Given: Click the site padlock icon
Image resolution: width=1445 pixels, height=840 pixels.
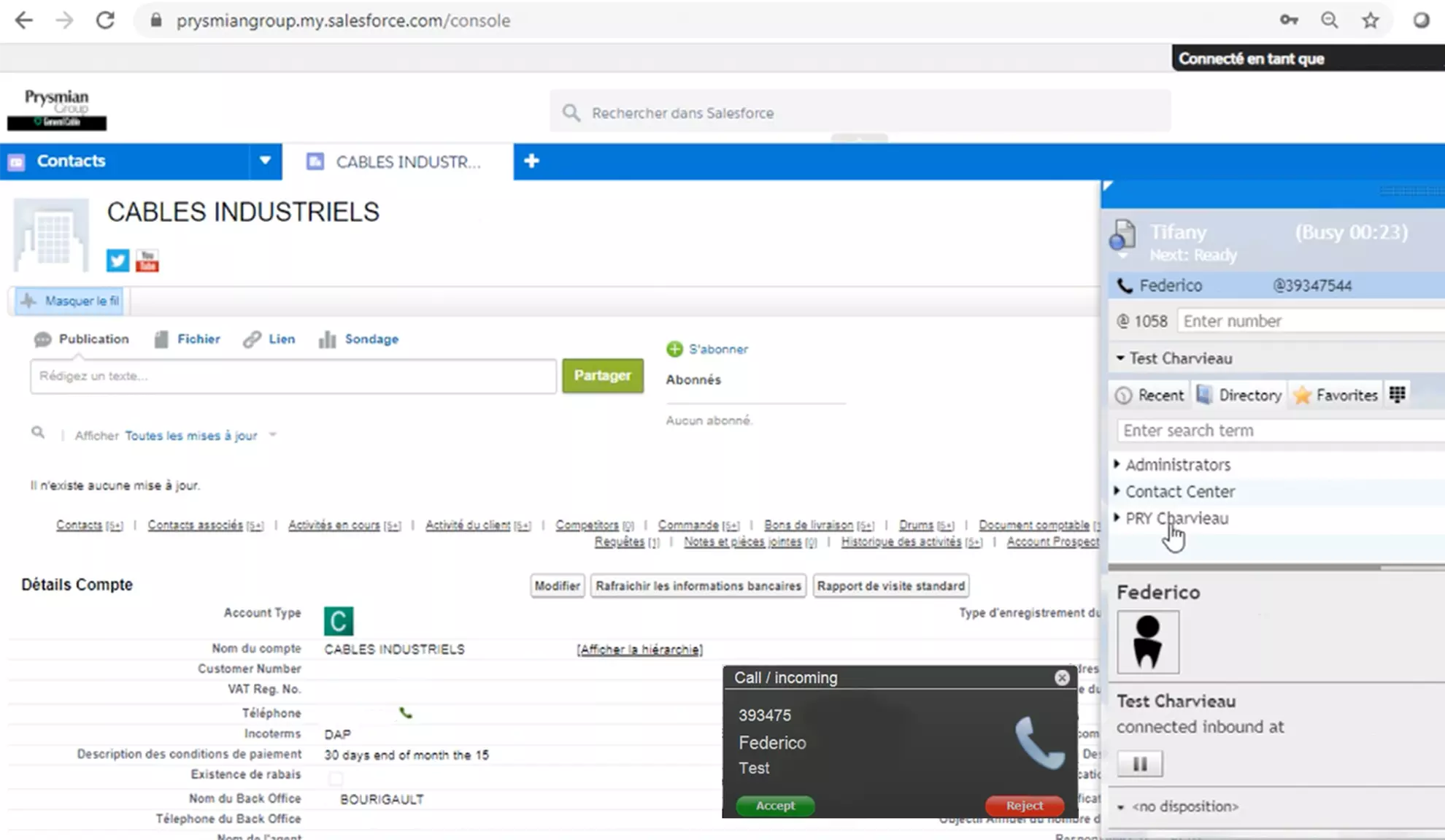Looking at the screenshot, I should [155, 20].
